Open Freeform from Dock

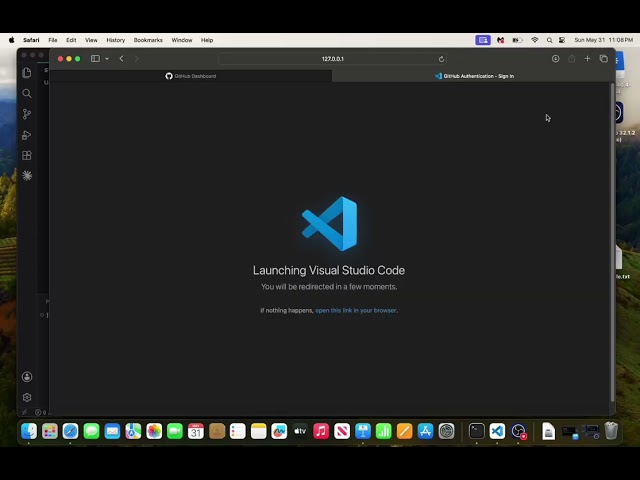pyautogui.click(x=279, y=431)
